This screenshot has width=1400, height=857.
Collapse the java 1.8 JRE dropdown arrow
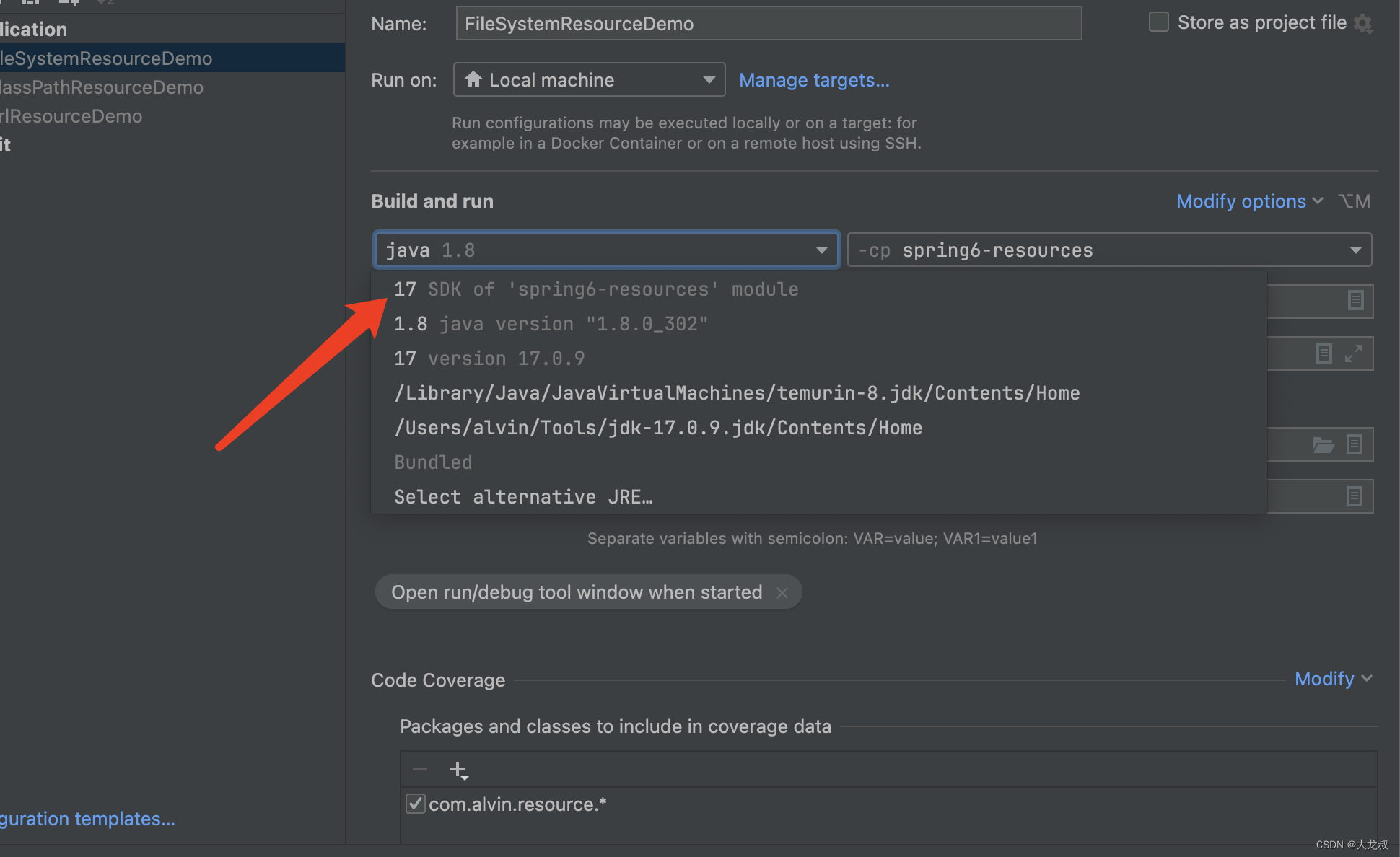tap(821, 250)
